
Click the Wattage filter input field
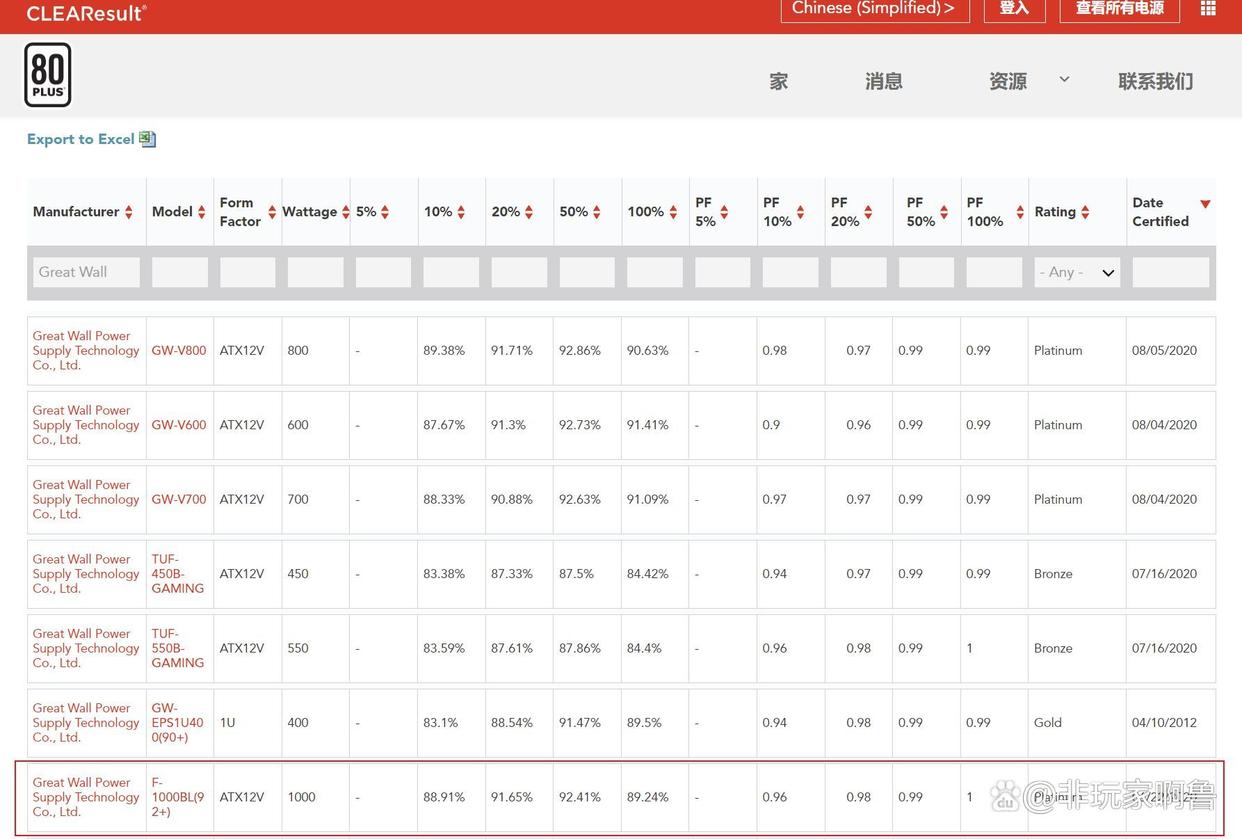click(315, 272)
